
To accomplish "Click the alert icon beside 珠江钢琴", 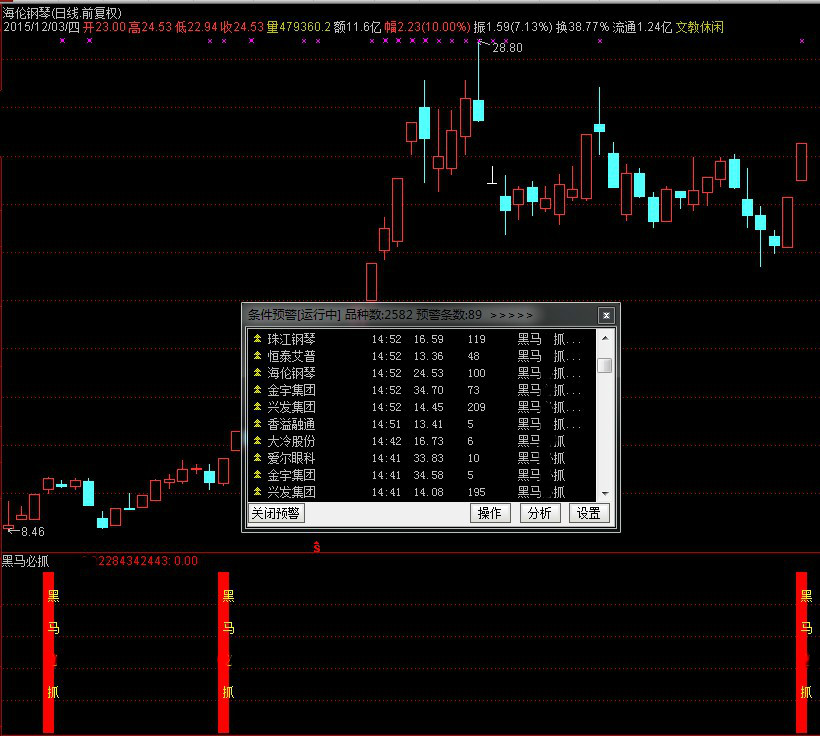I will pos(257,339).
